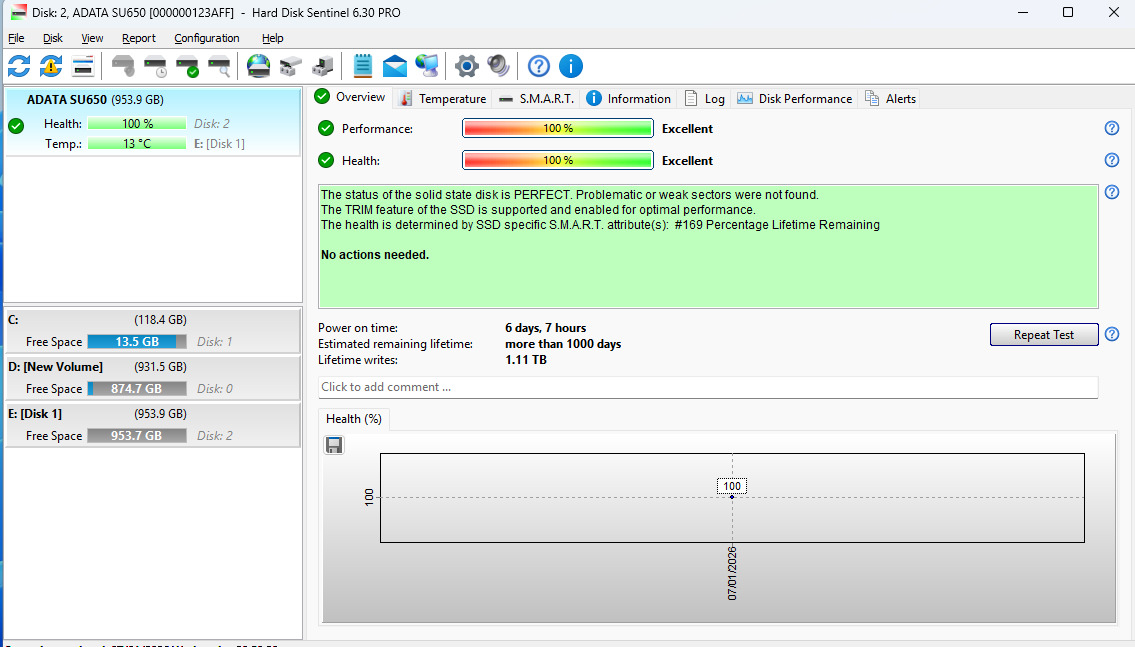Open the Configuration menu
1135x647 pixels.
pyautogui.click(x=206, y=38)
